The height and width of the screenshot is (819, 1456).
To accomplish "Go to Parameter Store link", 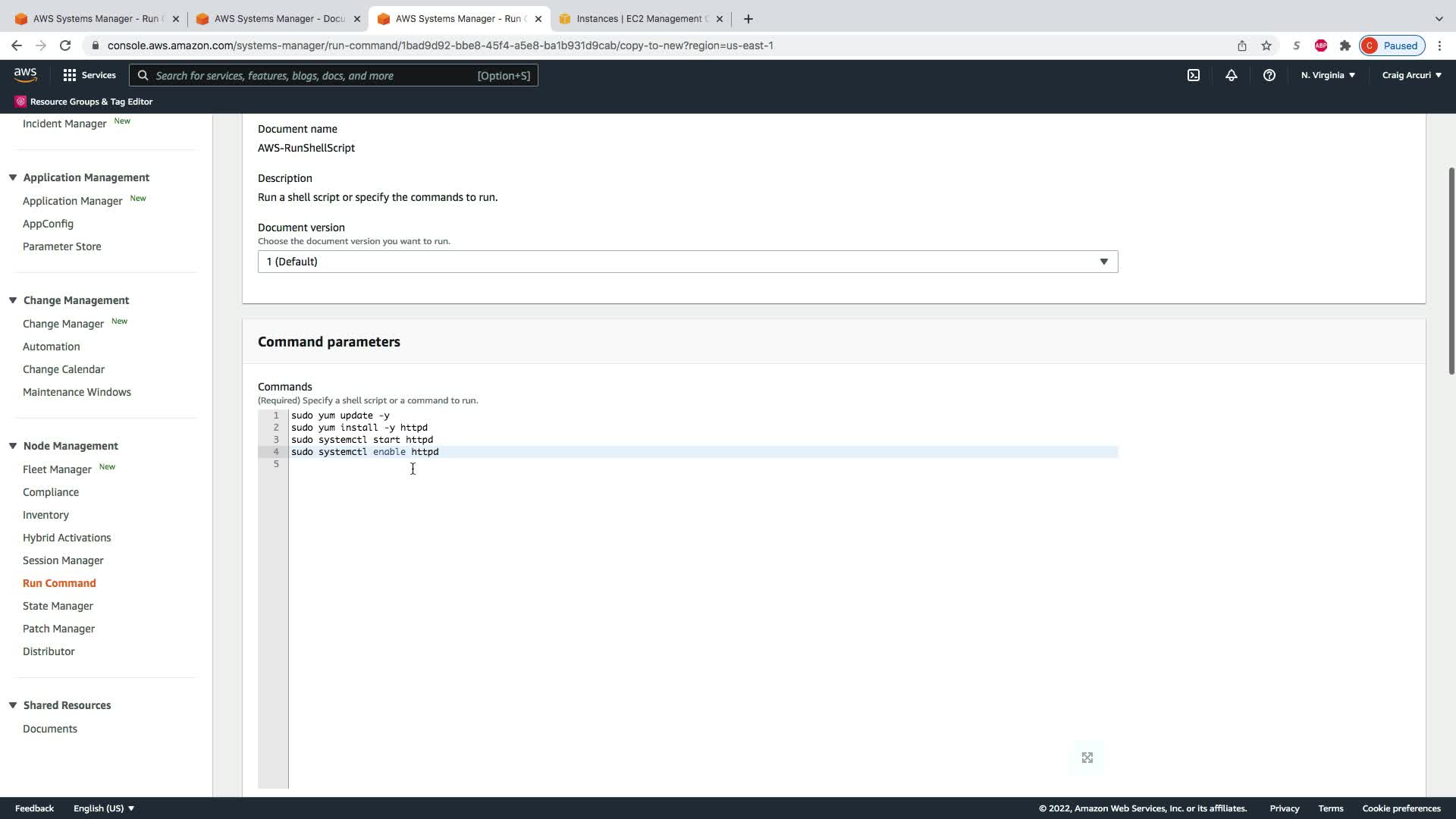I will tap(61, 246).
